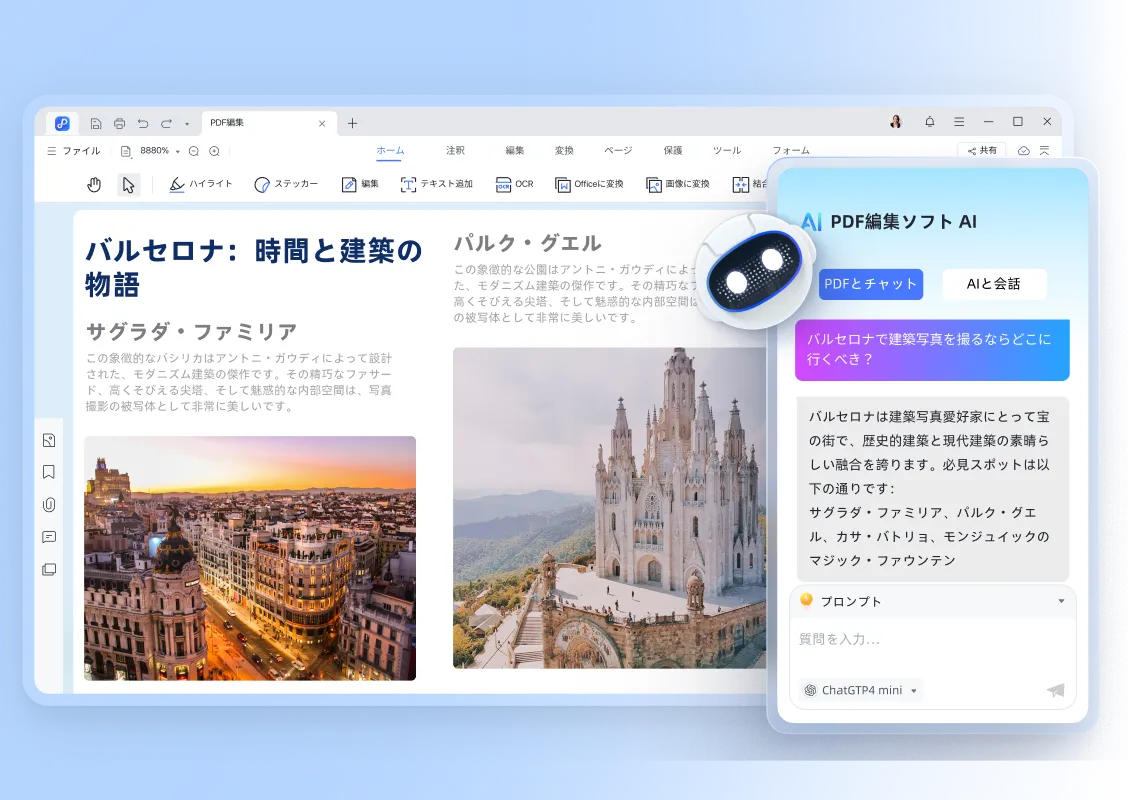Switch to the フォーム tab
This screenshot has height=800, width=1128.
(791, 150)
